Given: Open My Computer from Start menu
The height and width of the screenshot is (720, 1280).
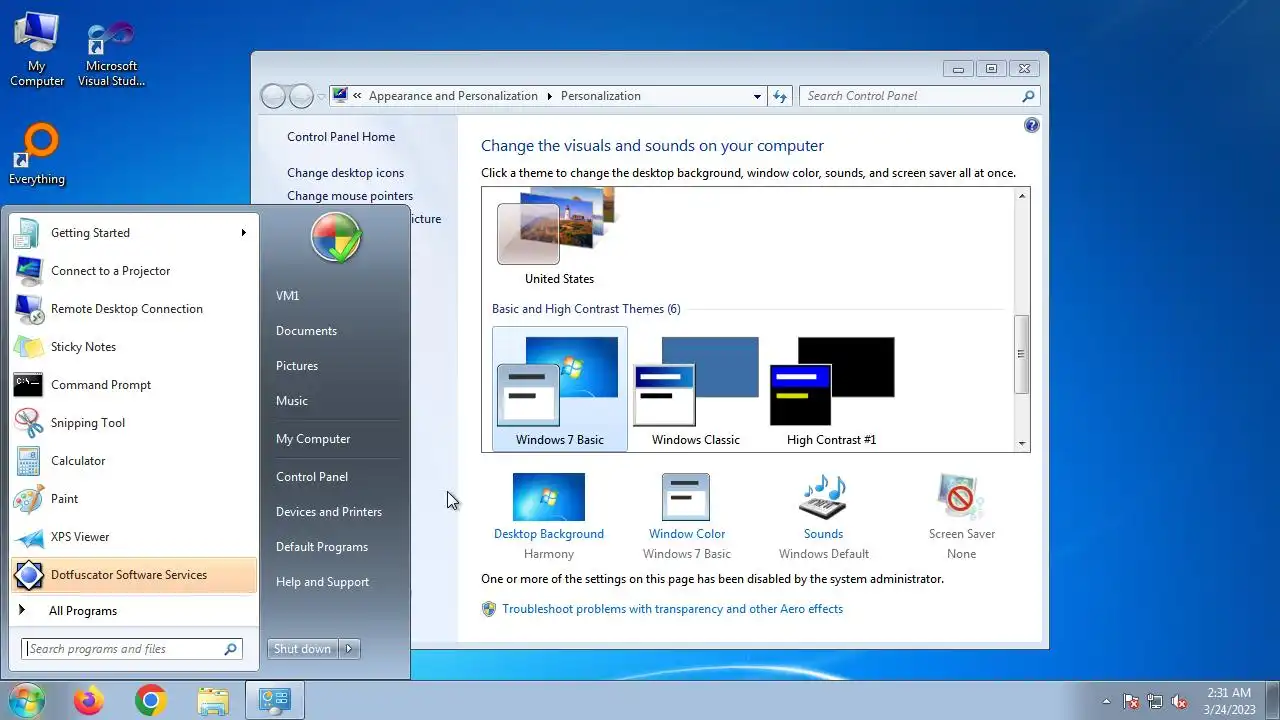Looking at the screenshot, I should (313, 439).
